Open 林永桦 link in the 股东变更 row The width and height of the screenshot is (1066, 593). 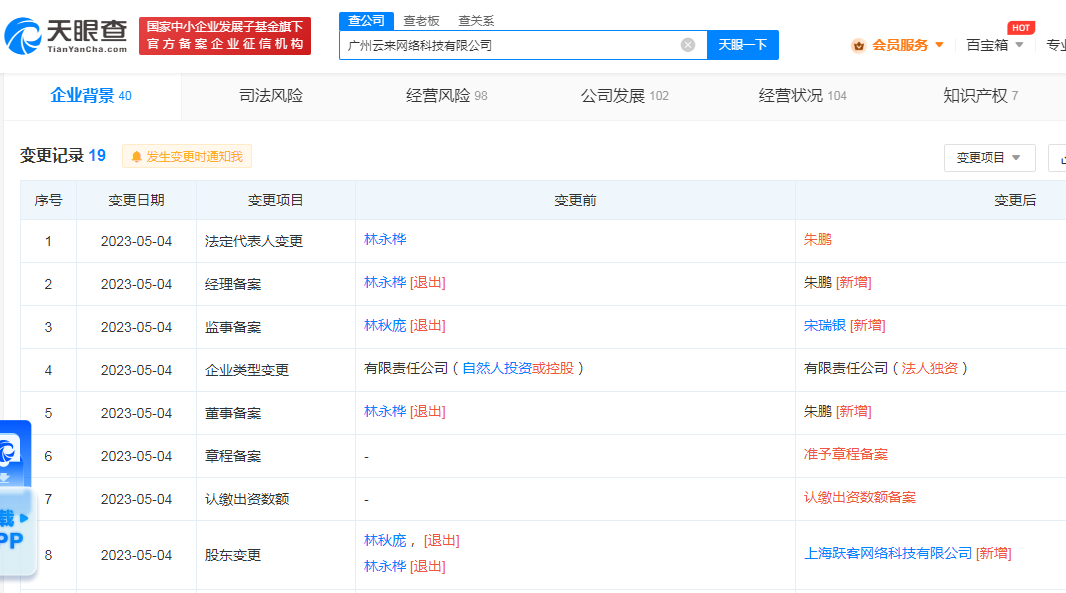pos(385,566)
